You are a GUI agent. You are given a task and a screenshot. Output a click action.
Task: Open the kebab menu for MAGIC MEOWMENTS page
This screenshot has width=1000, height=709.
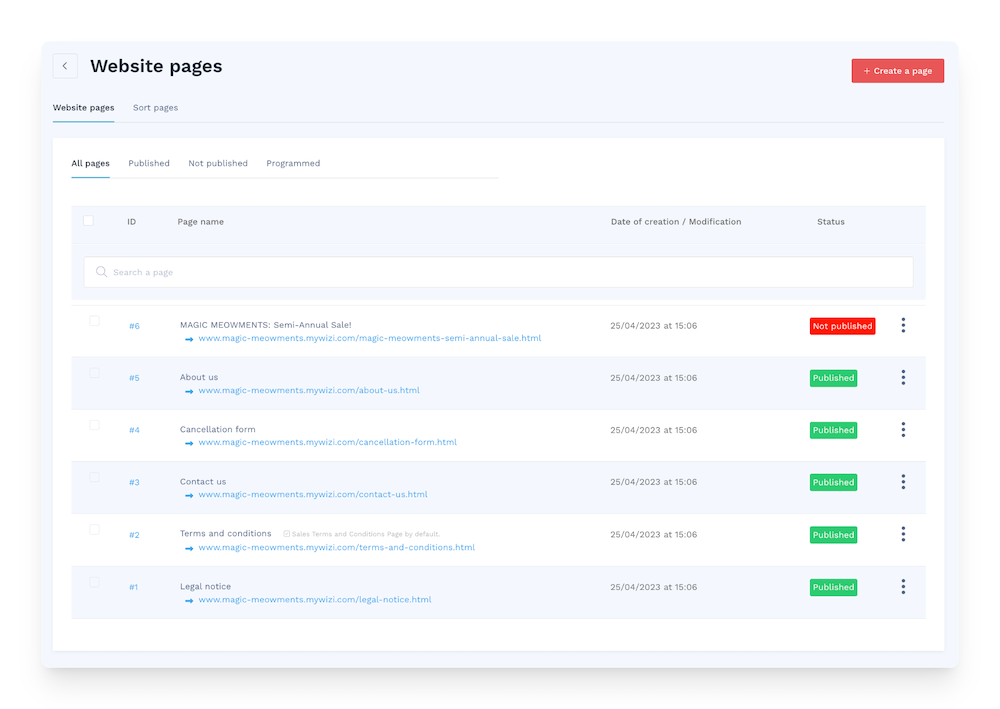click(x=903, y=325)
